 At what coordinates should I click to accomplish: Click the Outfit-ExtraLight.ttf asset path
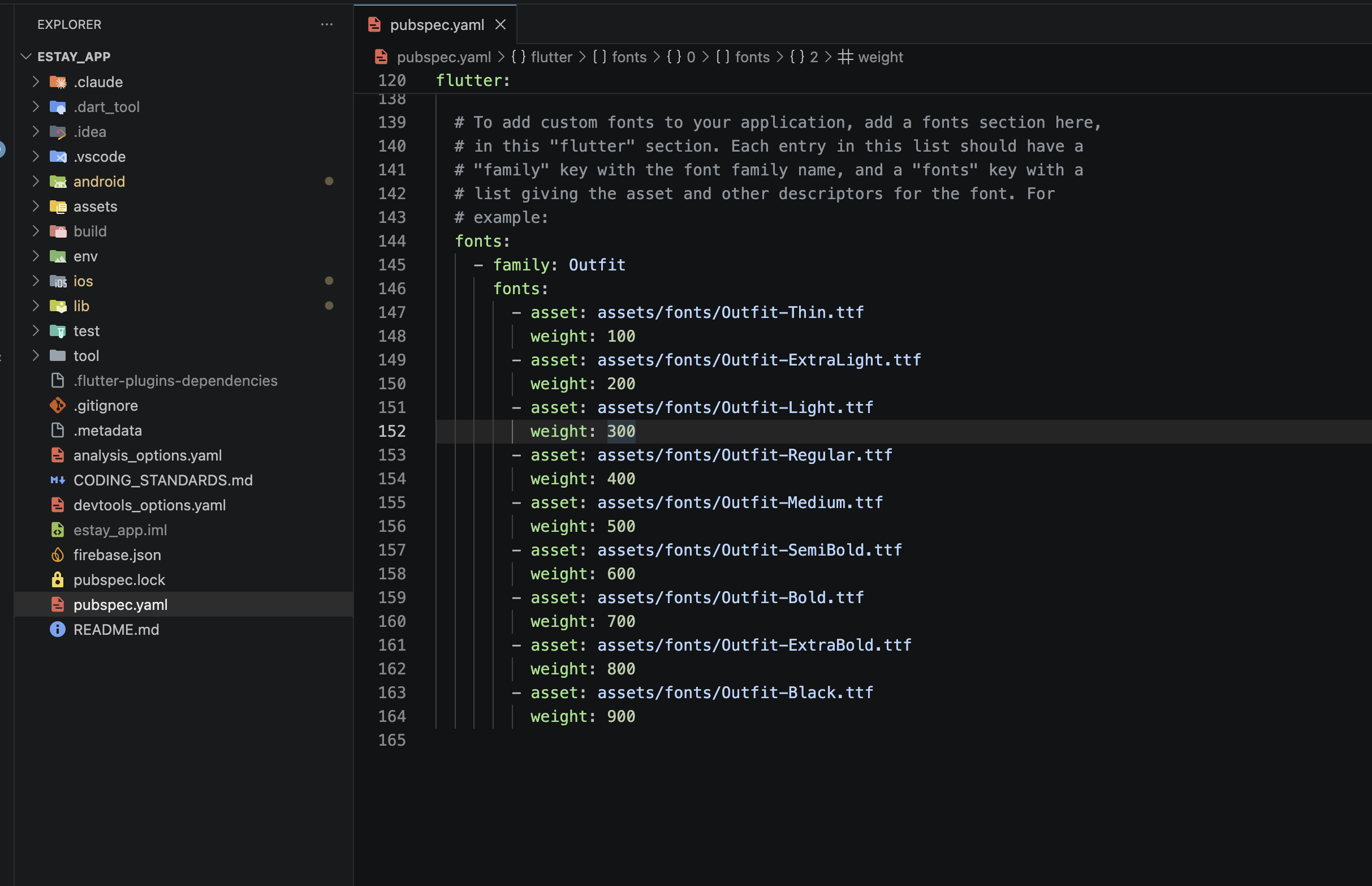tap(759, 360)
